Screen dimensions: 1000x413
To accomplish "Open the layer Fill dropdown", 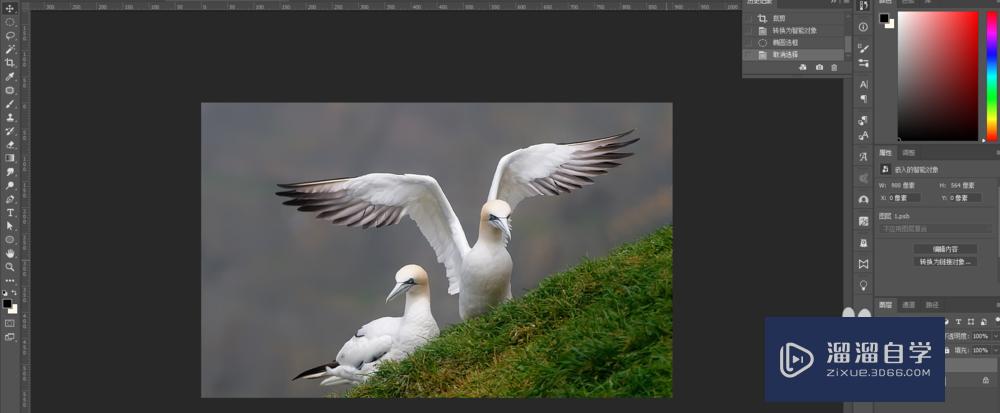I will click(995, 351).
